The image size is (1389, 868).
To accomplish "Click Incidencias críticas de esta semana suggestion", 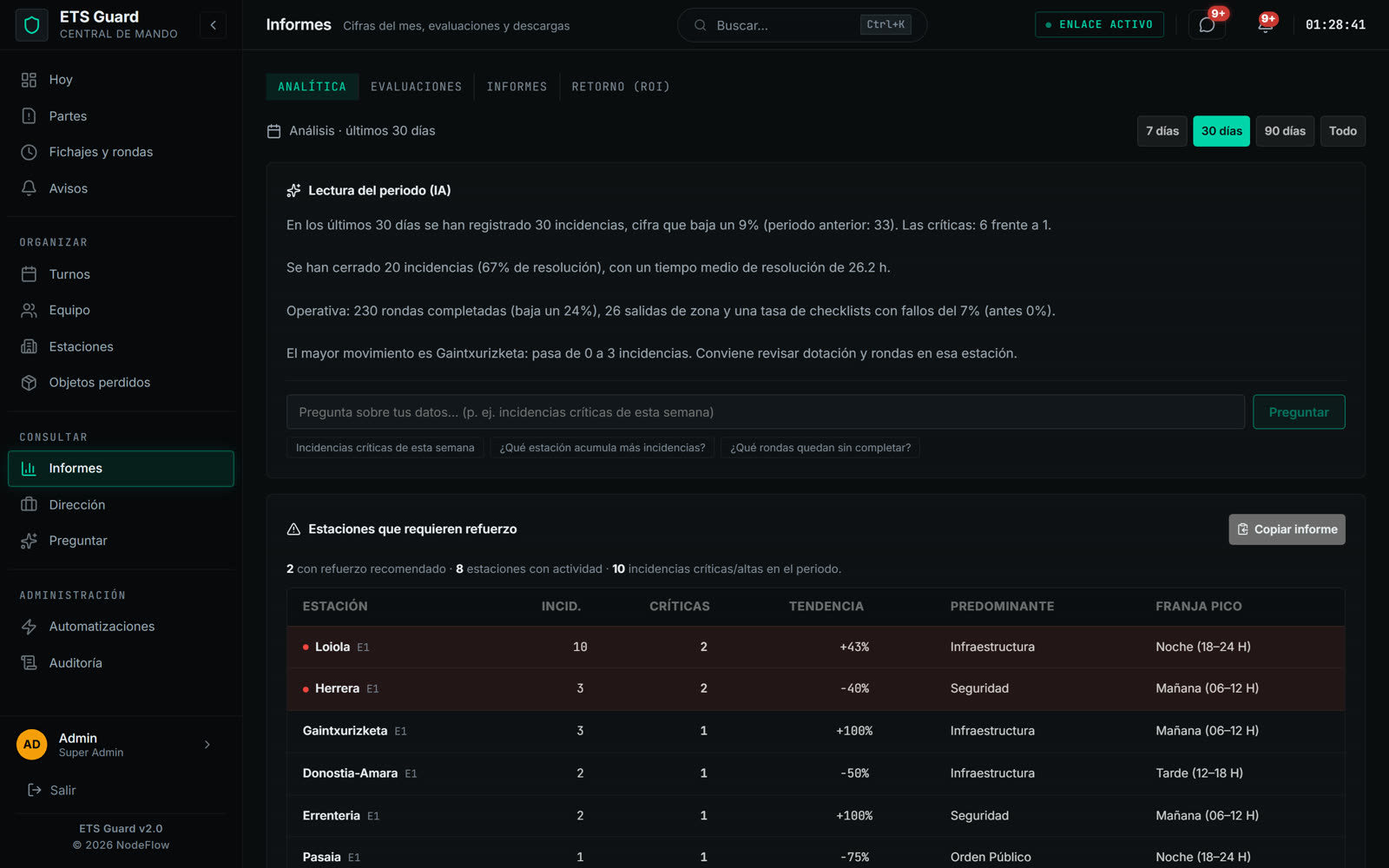I will point(385,448).
